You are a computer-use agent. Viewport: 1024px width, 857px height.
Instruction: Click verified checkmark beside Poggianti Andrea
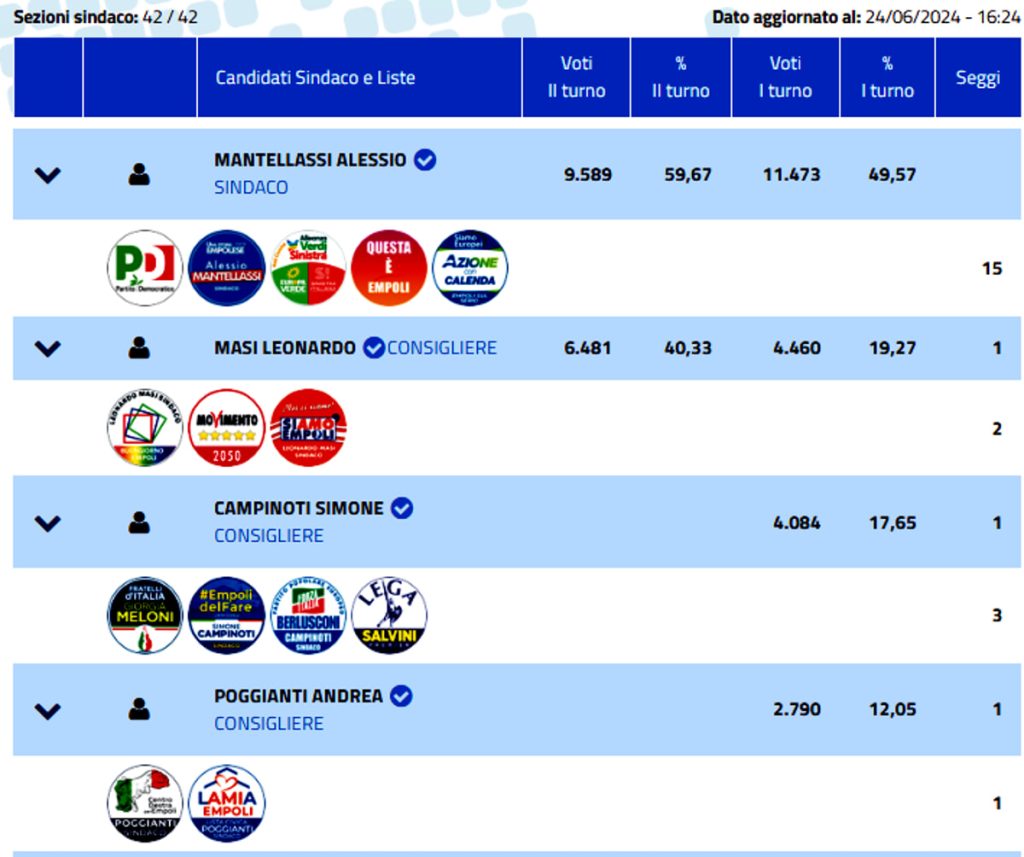point(401,696)
